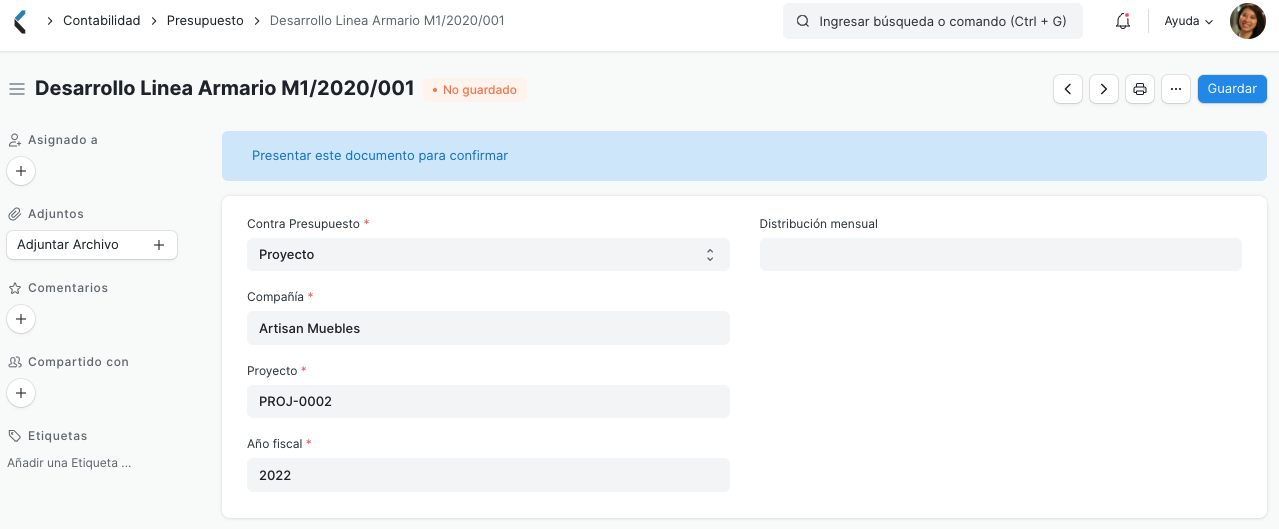Click the Asignado a label
Screen dimensions: 1279x529
click(63, 140)
